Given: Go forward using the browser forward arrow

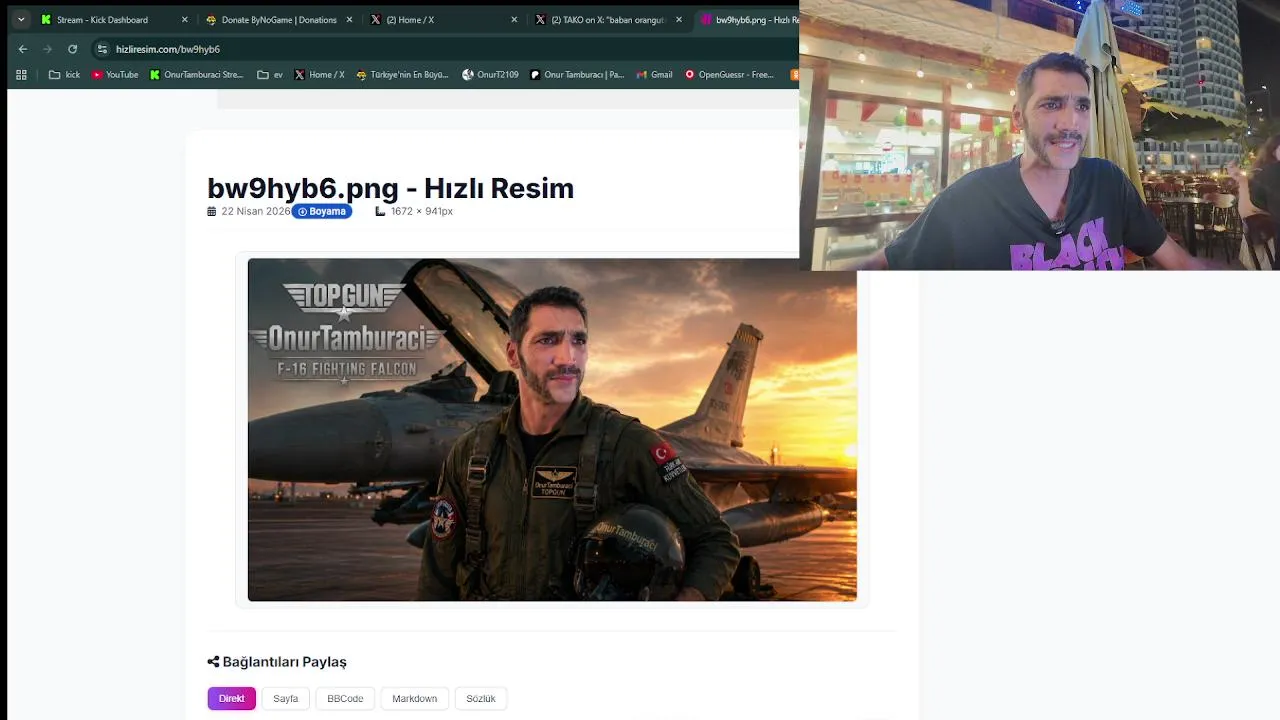Looking at the screenshot, I should click(47, 49).
